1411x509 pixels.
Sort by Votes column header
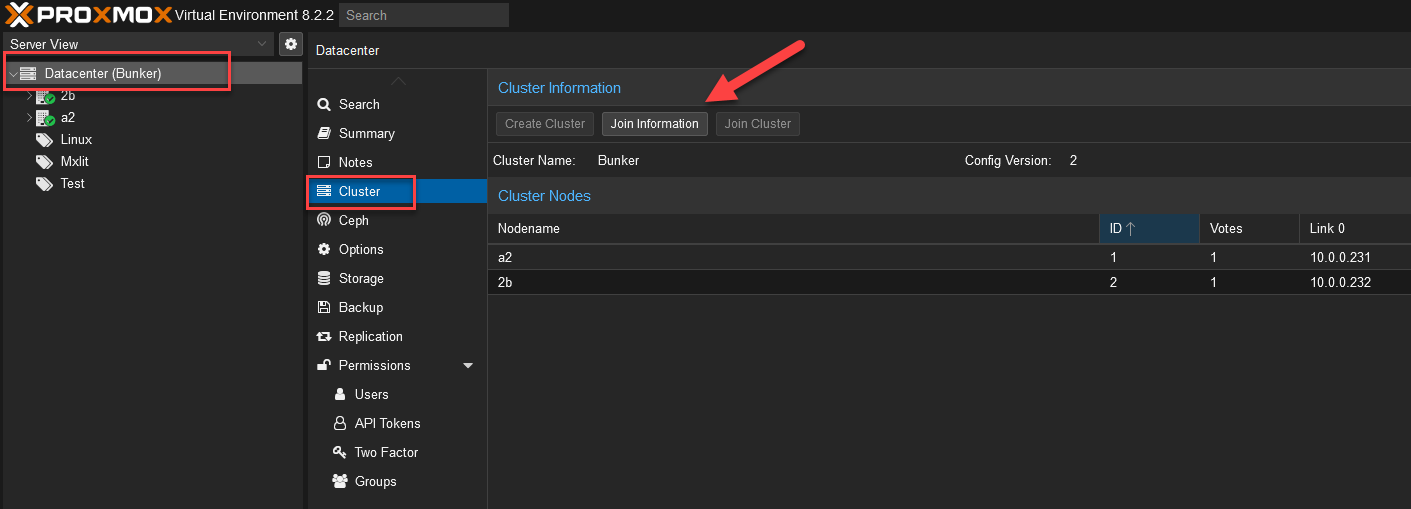point(1249,228)
